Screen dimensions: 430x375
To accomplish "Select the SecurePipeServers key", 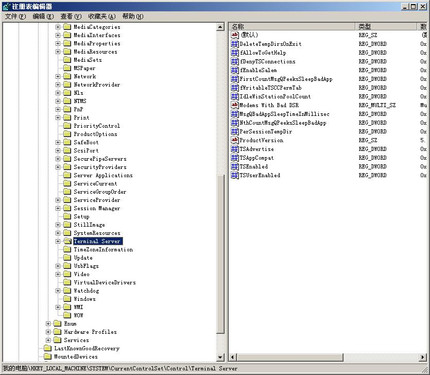I will [x=100, y=159].
